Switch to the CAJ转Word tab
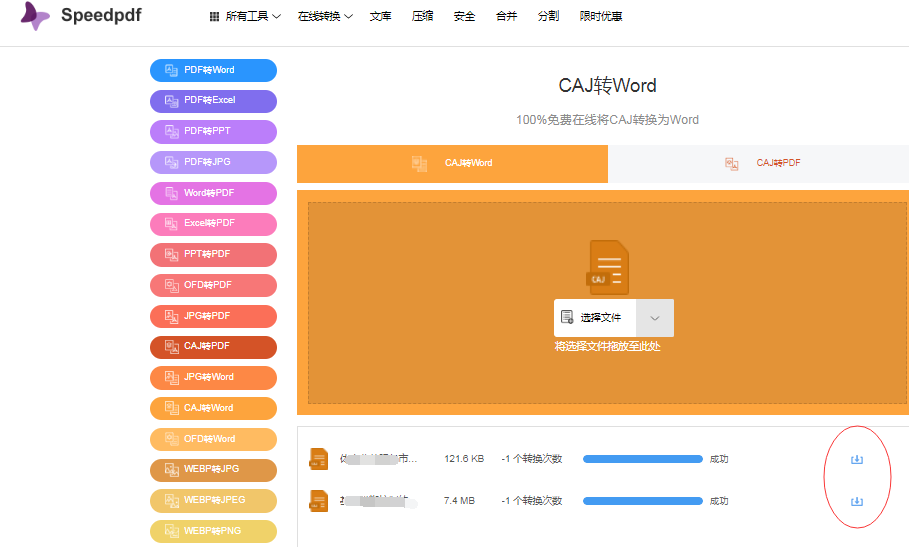 coord(452,163)
